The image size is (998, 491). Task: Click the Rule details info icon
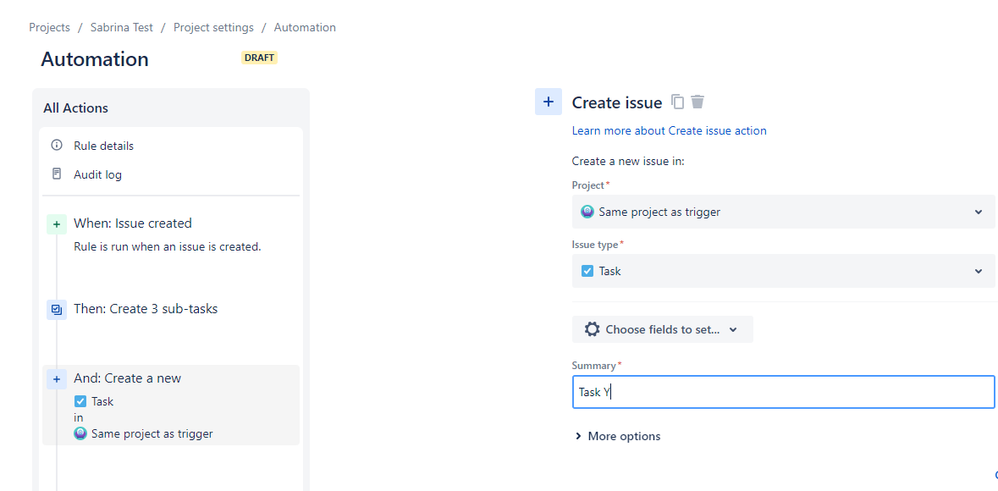click(x=57, y=145)
